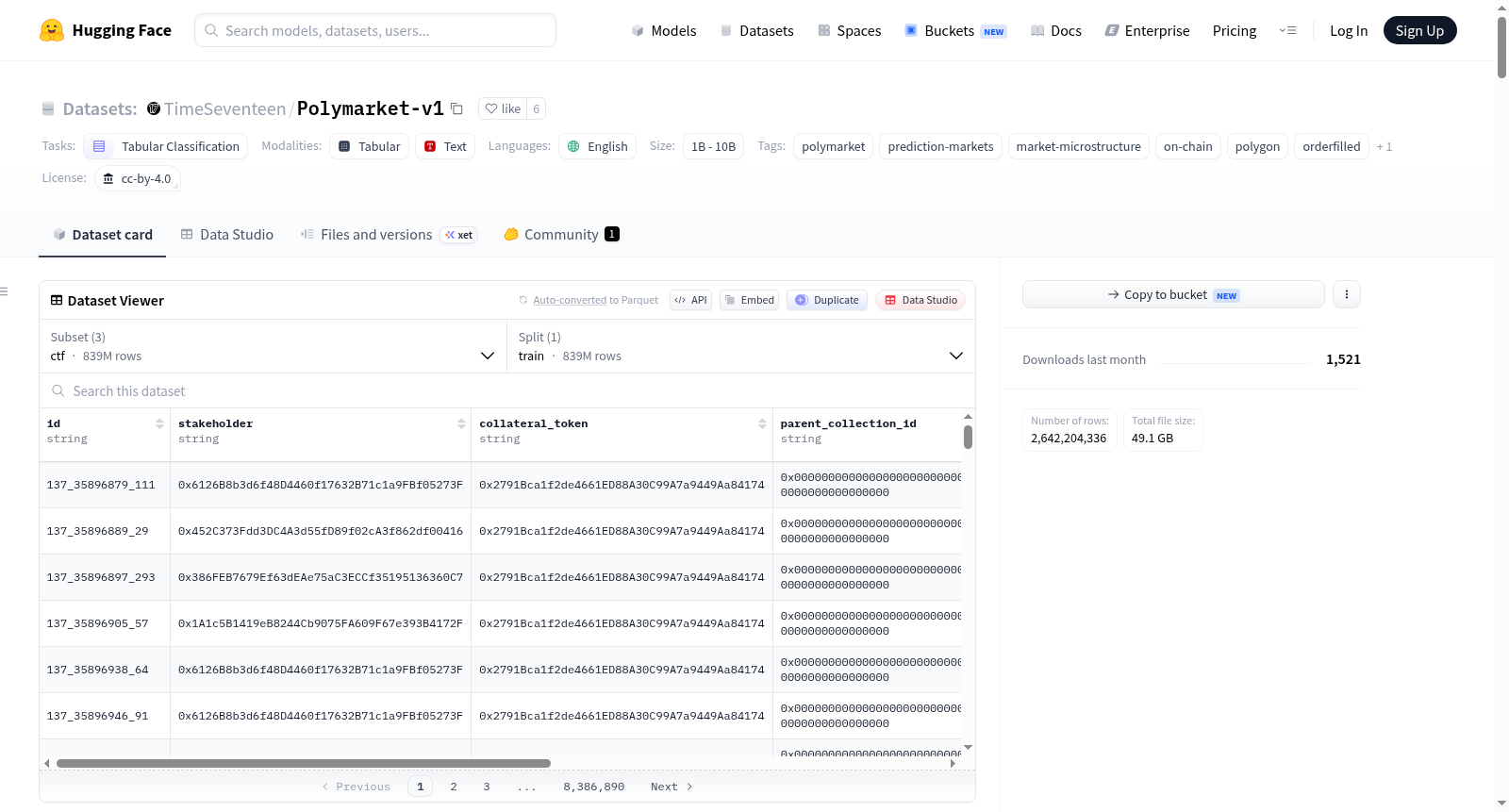Open Datasets in the top navigation
This screenshot has height=812, width=1509.
[756, 30]
